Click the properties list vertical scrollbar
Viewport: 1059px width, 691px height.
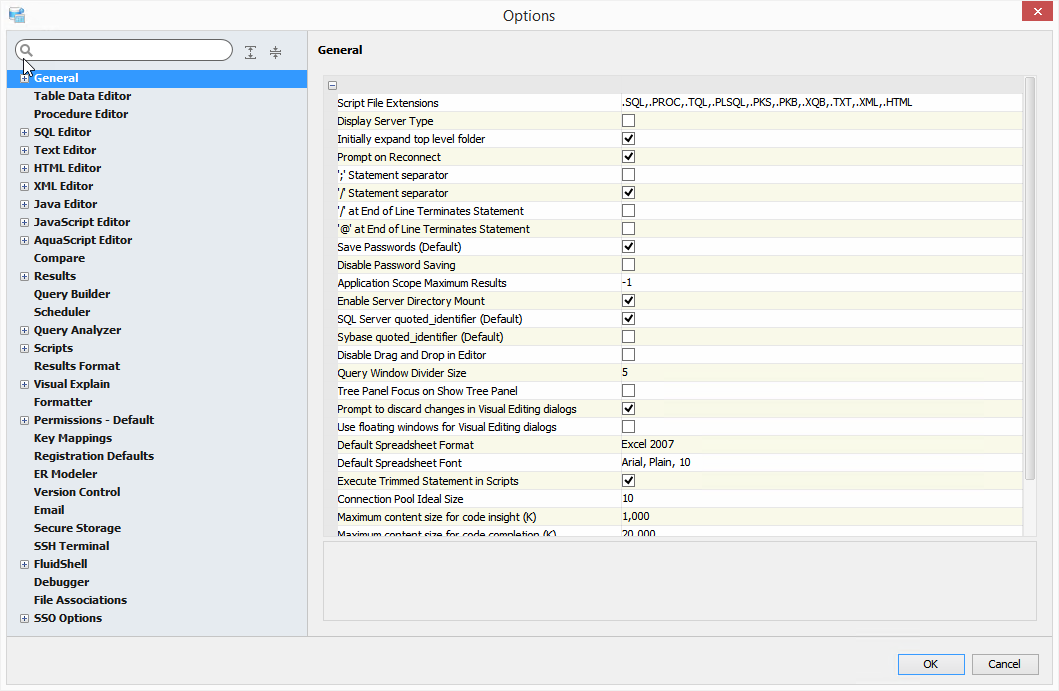pyautogui.click(x=1030, y=280)
